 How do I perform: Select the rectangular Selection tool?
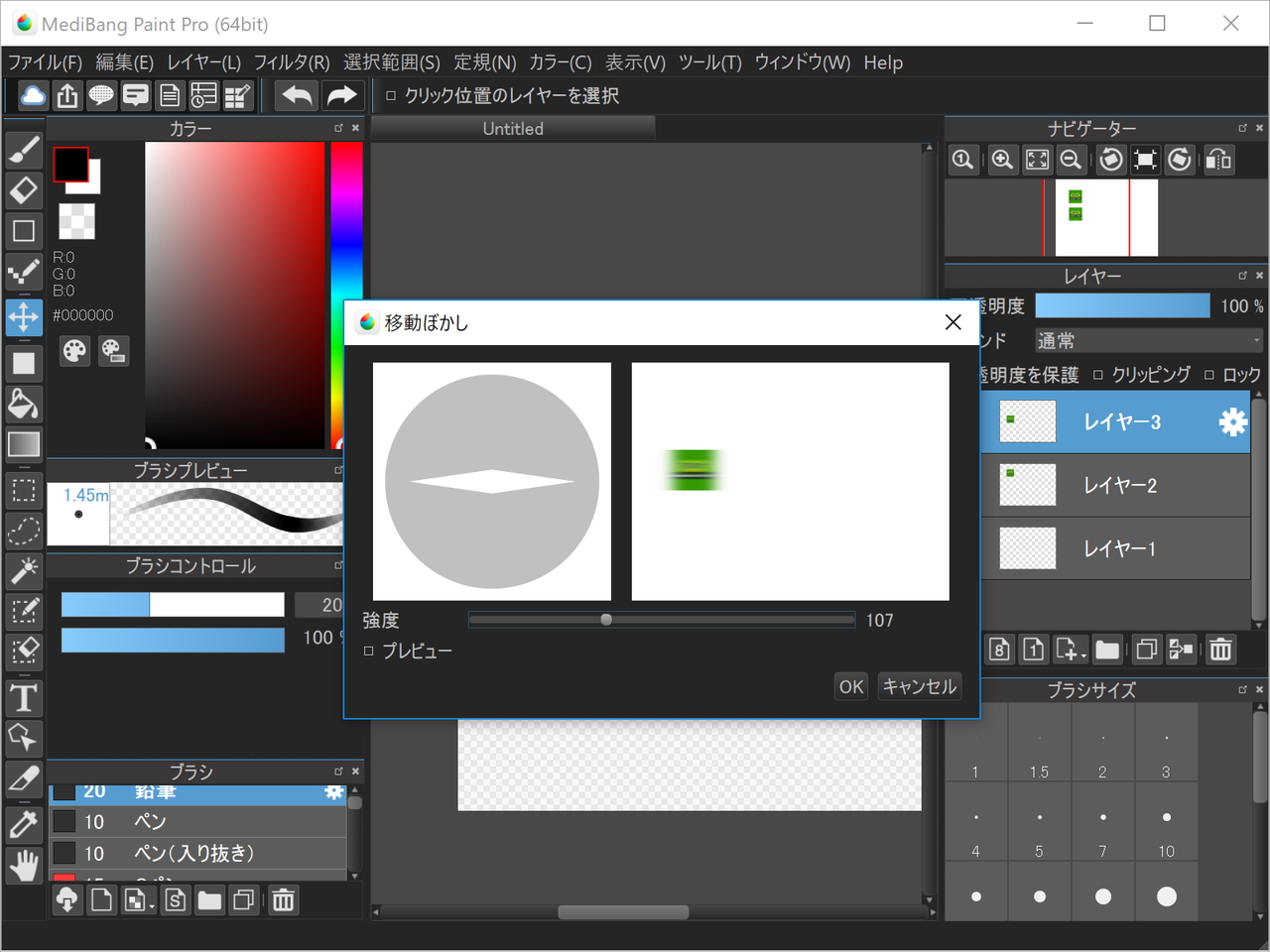pyautogui.click(x=24, y=490)
